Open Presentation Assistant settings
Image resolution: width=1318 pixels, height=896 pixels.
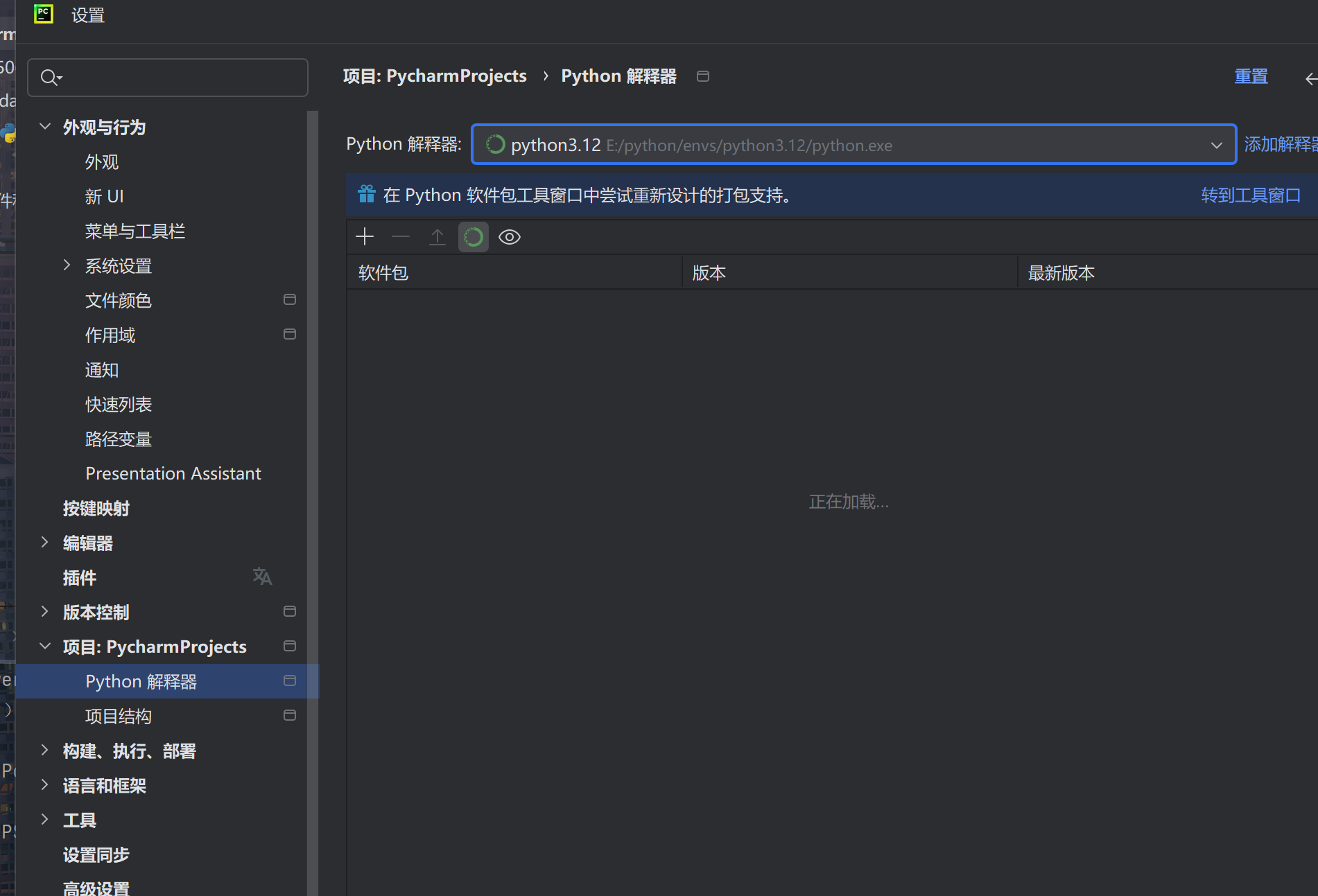[173, 474]
